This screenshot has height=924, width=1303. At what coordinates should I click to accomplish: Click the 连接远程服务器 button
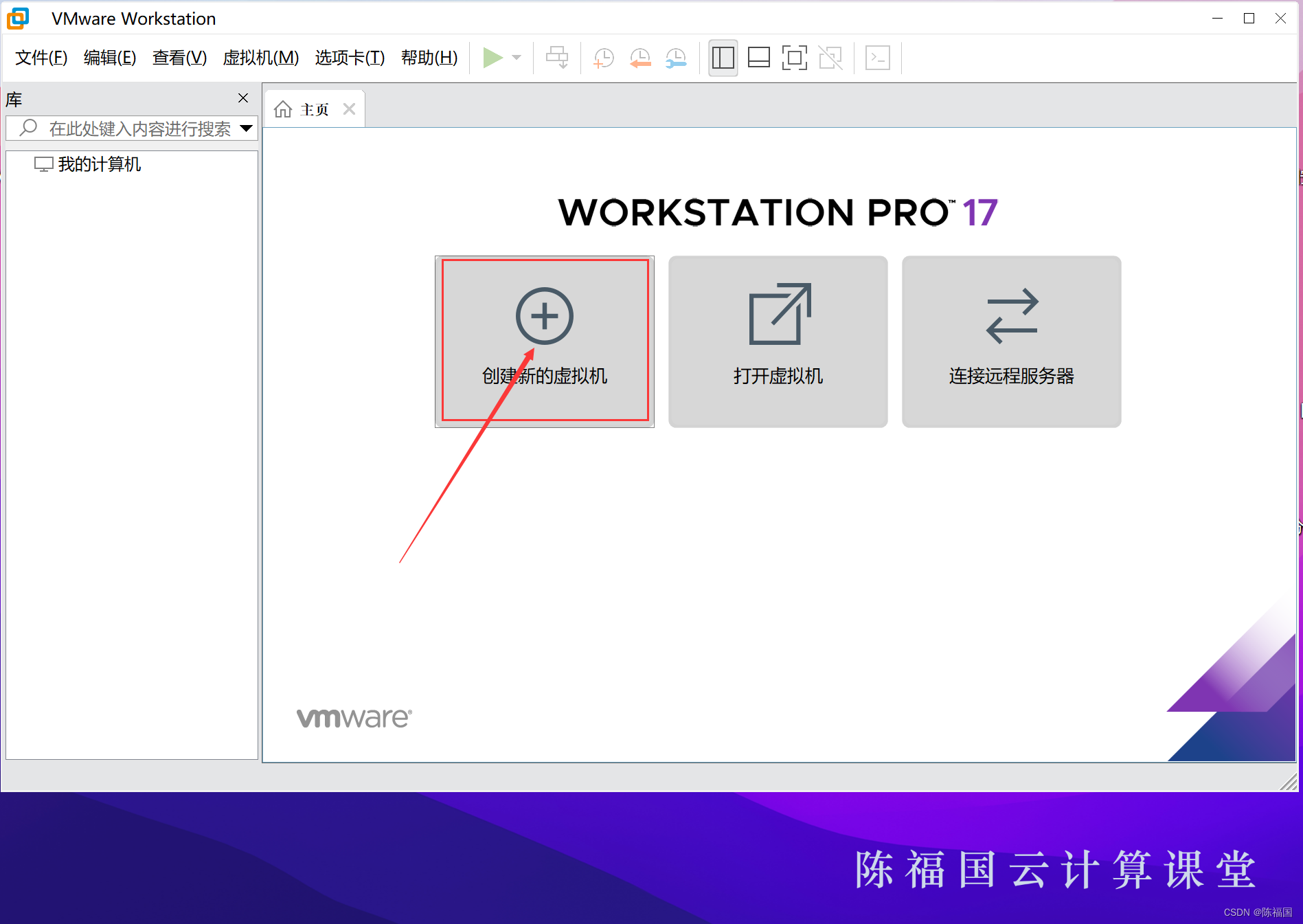pyautogui.click(x=1011, y=341)
